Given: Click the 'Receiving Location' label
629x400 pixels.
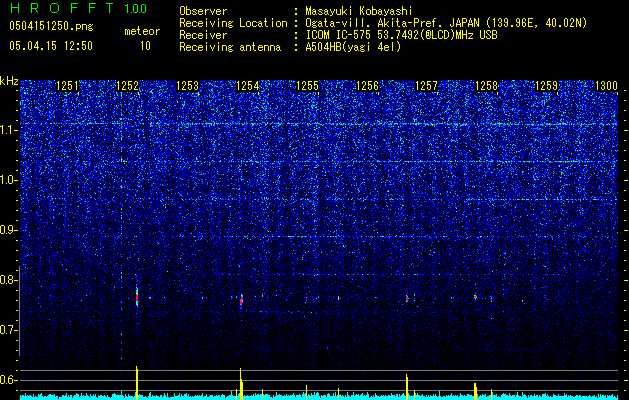Looking at the screenshot, I should [x=233, y=23].
